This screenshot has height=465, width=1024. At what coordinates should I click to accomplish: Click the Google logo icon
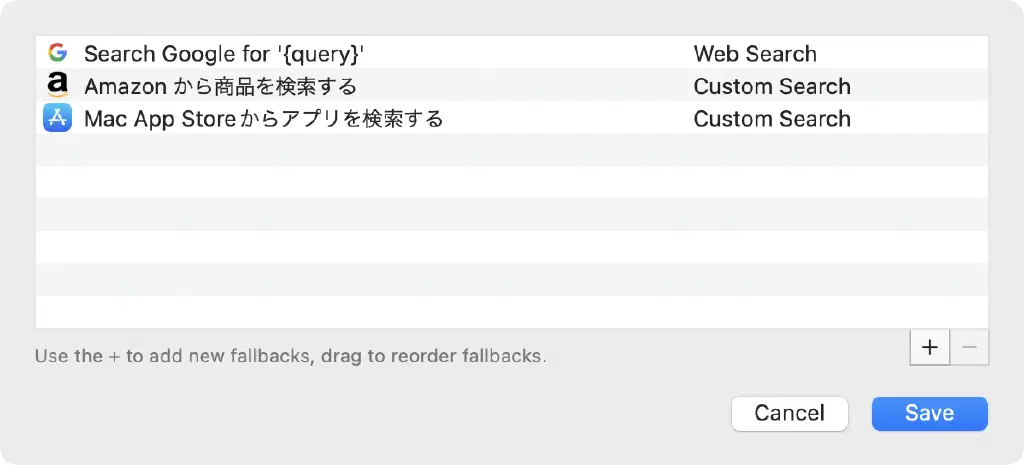pyautogui.click(x=57, y=53)
